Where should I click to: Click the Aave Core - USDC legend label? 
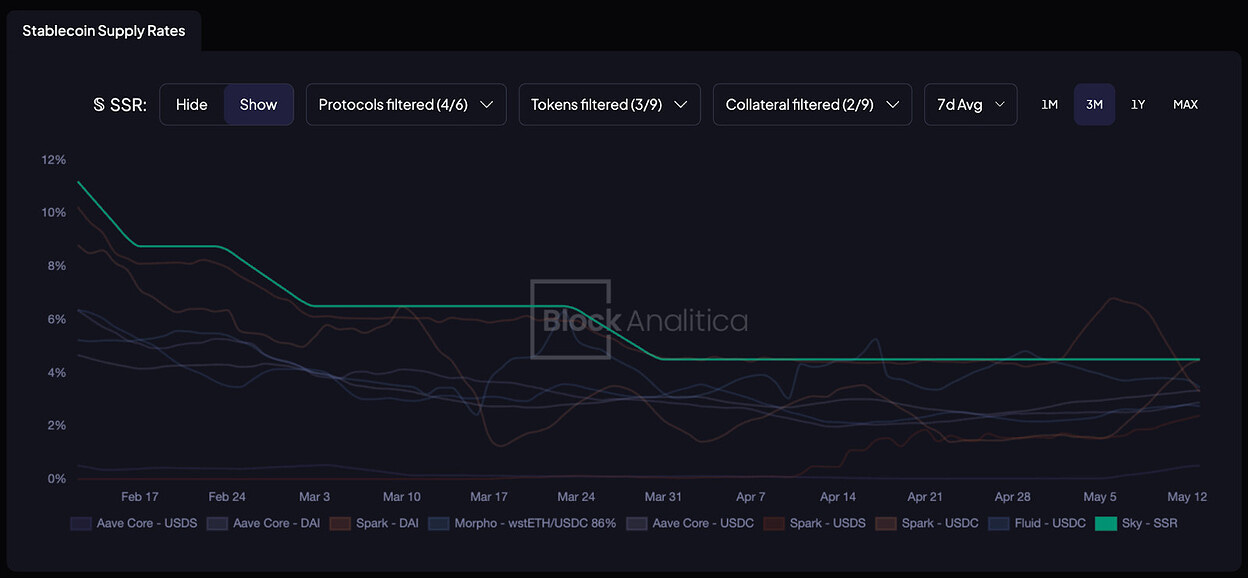coord(702,523)
